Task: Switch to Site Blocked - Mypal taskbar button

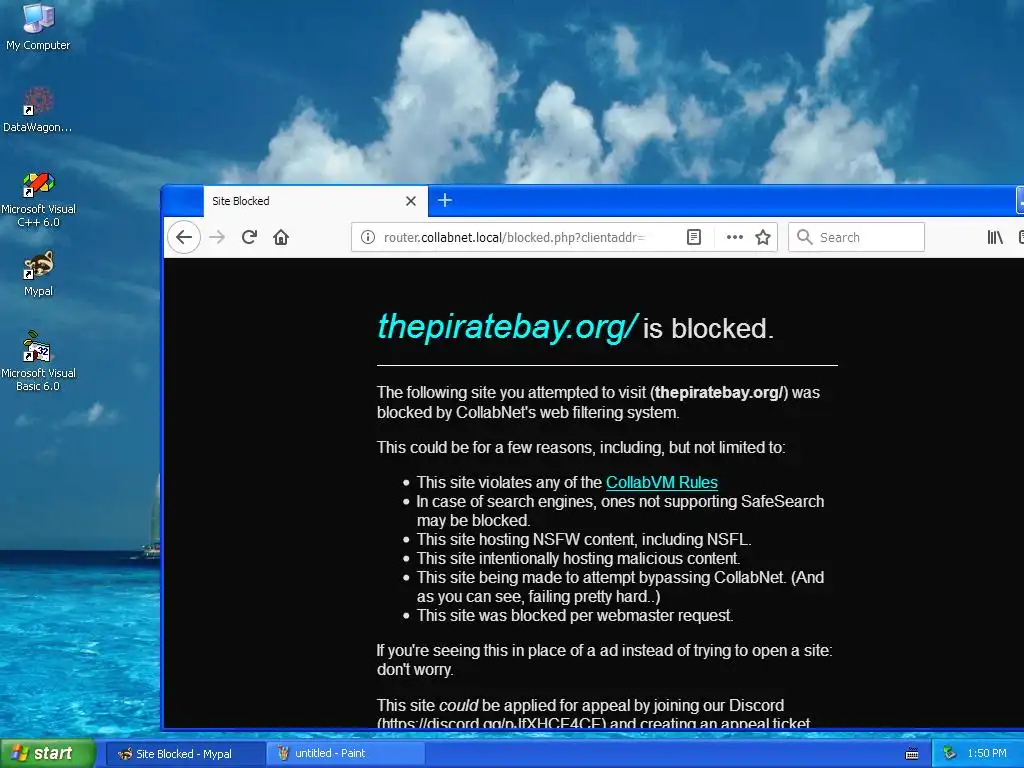Action: [185, 754]
